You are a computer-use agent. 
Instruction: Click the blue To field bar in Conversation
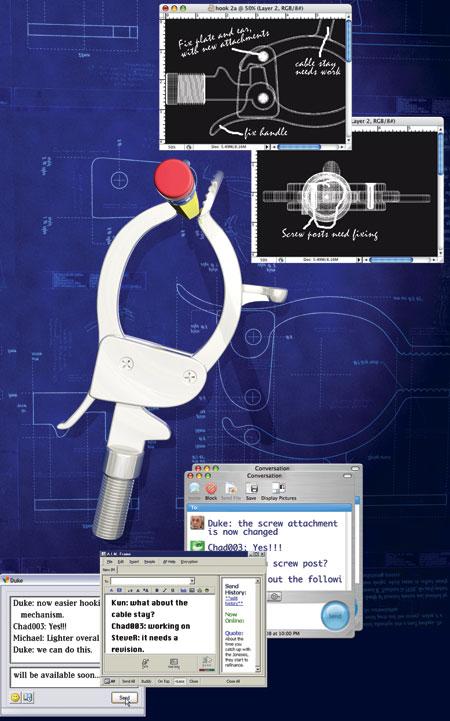tap(269, 508)
